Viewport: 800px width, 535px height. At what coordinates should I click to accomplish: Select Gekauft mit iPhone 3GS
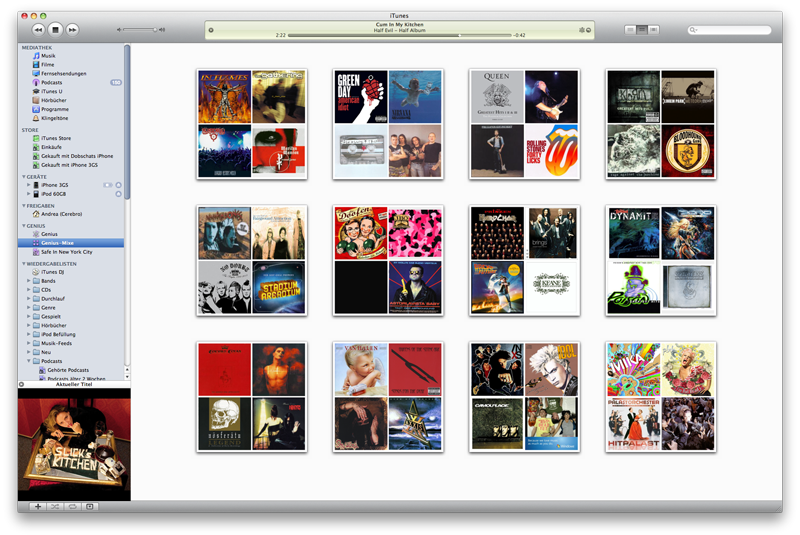[x=71, y=165]
